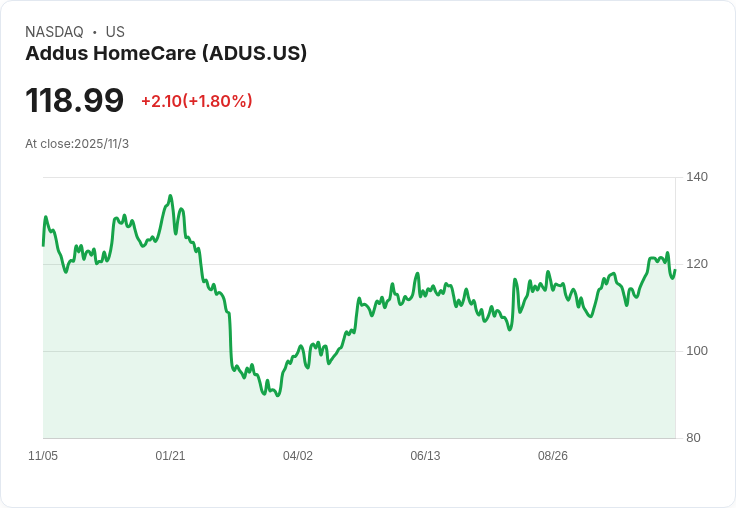
Task: Click the 120 y-axis label
Action: [696, 264]
